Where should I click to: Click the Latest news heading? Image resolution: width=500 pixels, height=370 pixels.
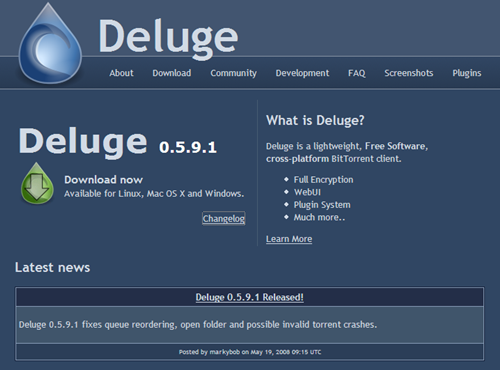(53, 267)
